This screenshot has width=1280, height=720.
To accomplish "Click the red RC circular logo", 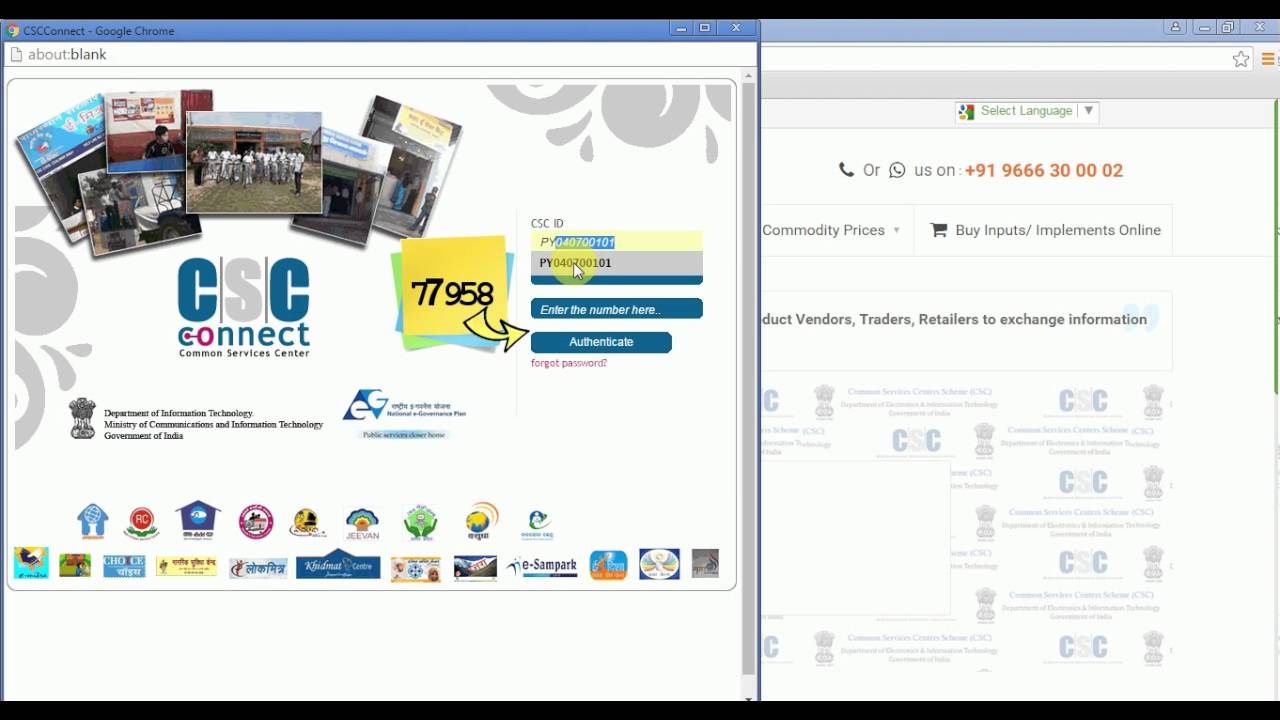I will [142, 523].
